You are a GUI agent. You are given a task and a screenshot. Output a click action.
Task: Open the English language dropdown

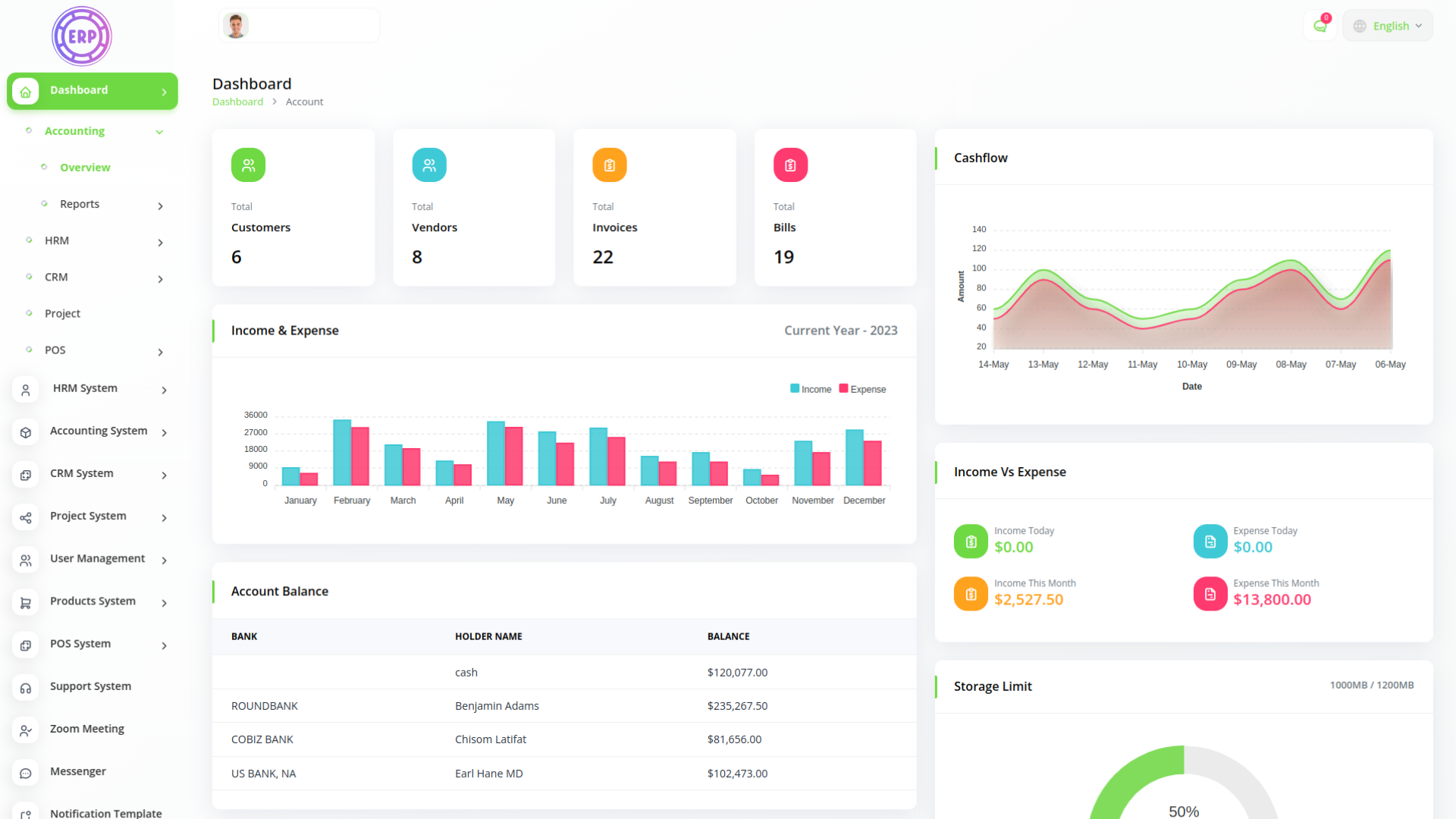pos(1388,26)
